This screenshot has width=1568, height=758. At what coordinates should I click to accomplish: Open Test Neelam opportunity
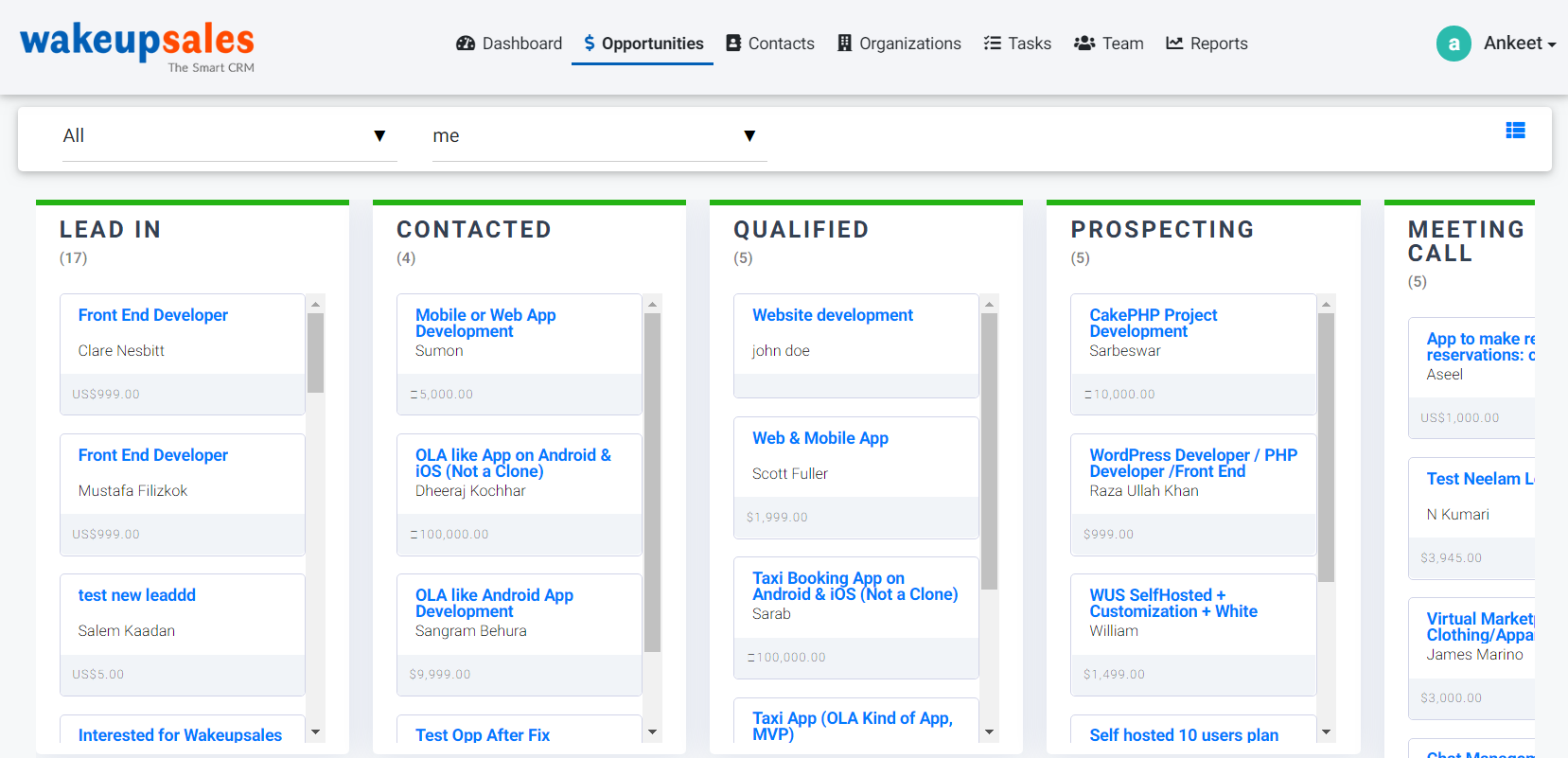pos(1480,479)
